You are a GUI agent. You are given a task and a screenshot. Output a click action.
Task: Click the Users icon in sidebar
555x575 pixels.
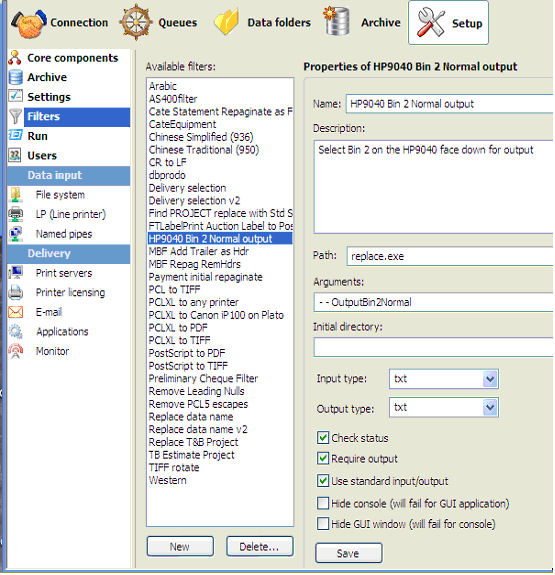[x=15, y=155]
